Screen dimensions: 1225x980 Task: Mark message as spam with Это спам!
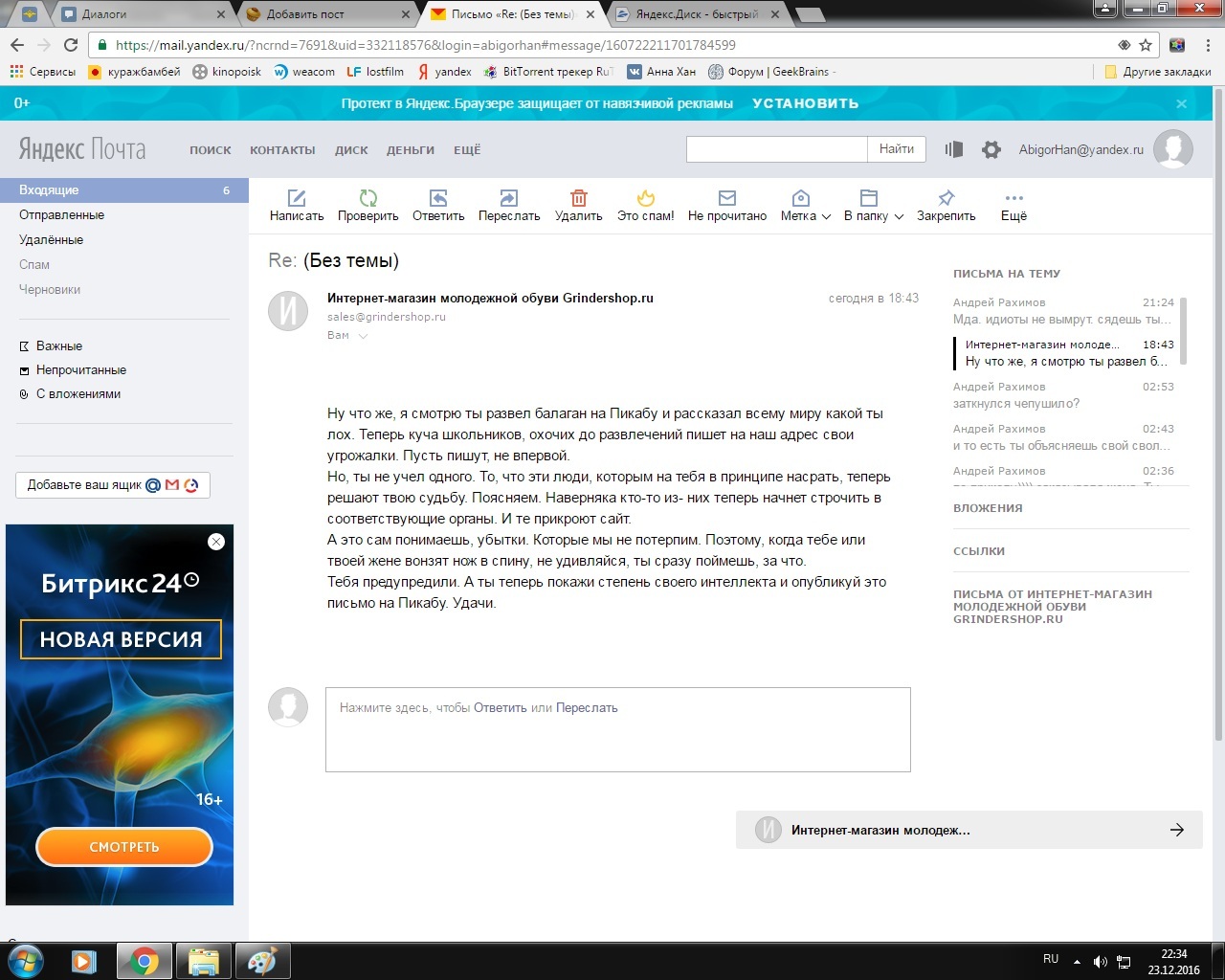click(646, 206)
